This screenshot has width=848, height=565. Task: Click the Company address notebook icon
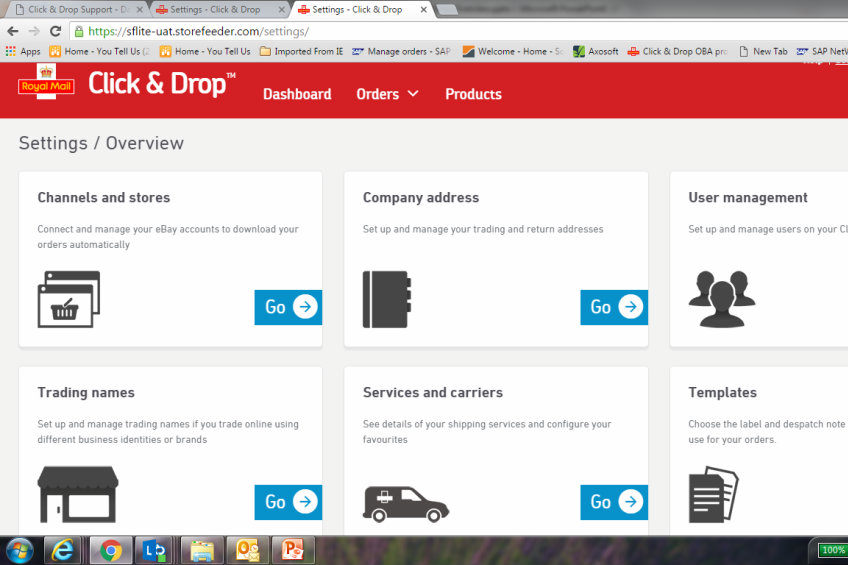click(x=387, y=299)
